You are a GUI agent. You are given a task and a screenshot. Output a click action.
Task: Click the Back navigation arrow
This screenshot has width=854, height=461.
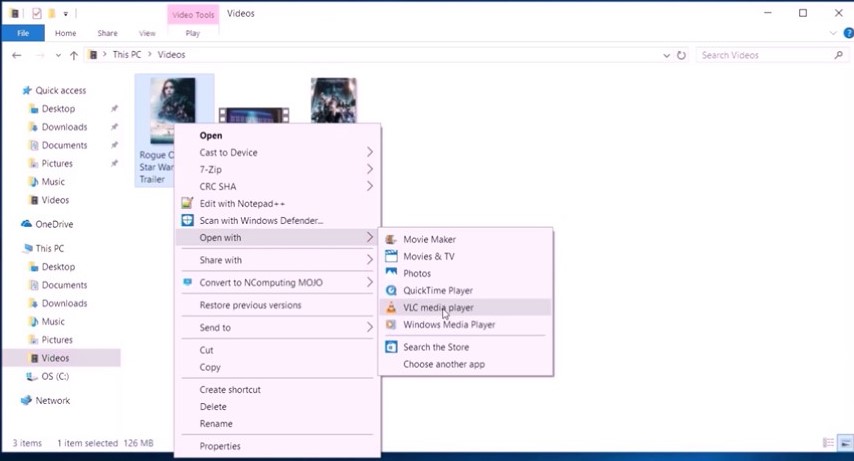(17, 55)
